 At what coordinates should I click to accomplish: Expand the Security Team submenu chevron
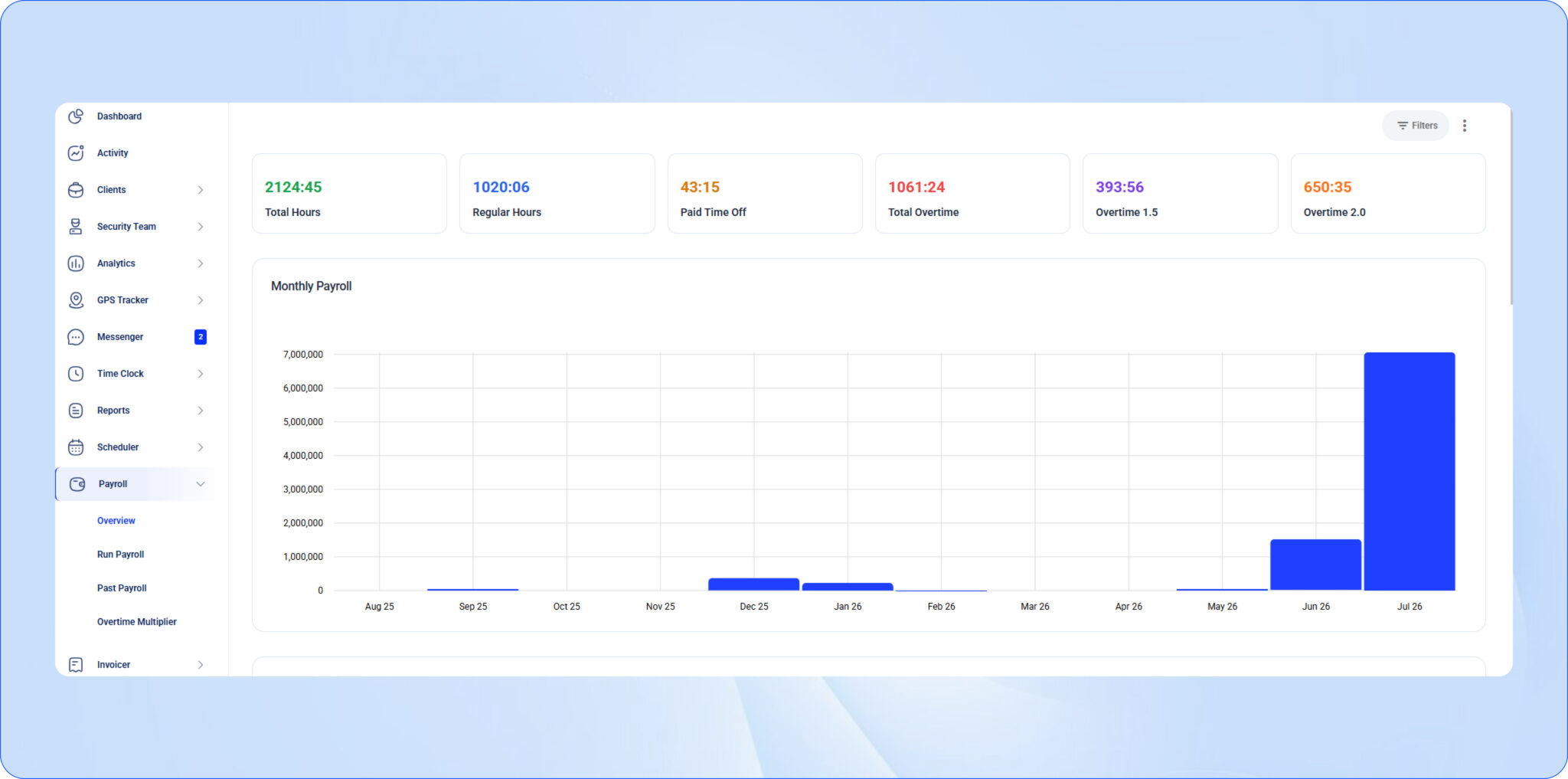201,227
